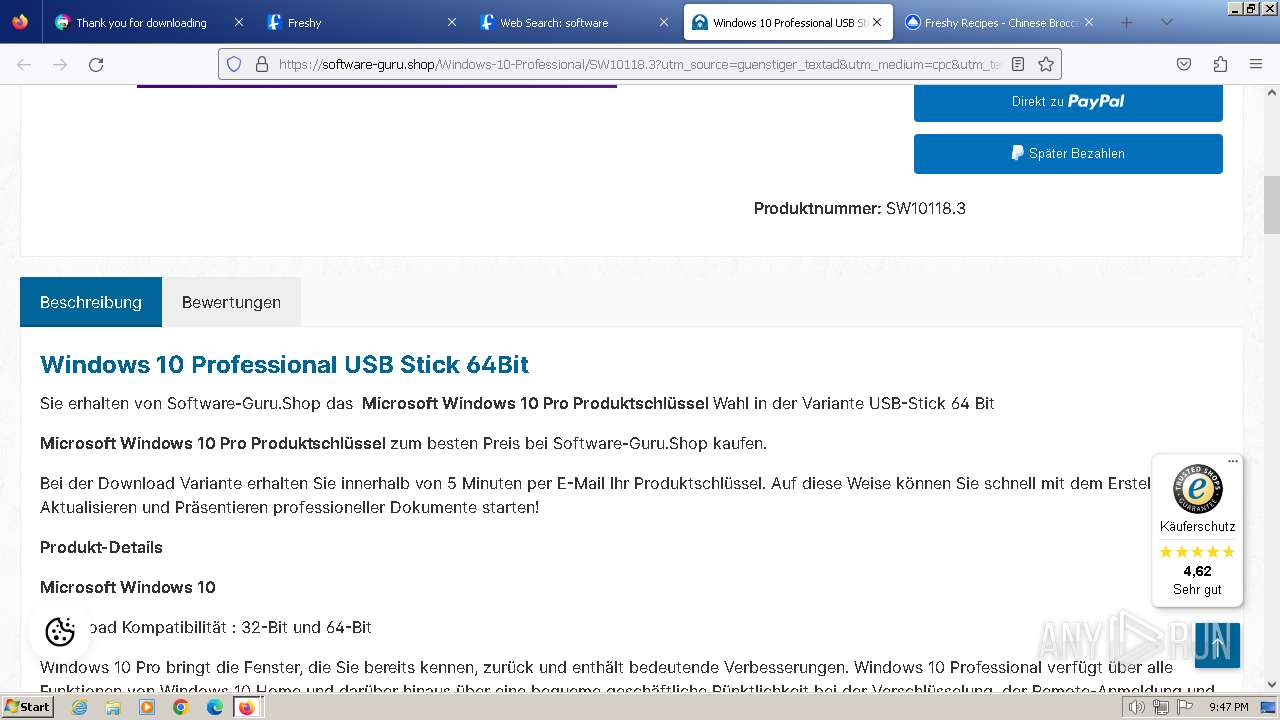The width and height of the screenshot is (1280, 720).
Task: Open volume control in system tray
Action: pos(1137,707)
